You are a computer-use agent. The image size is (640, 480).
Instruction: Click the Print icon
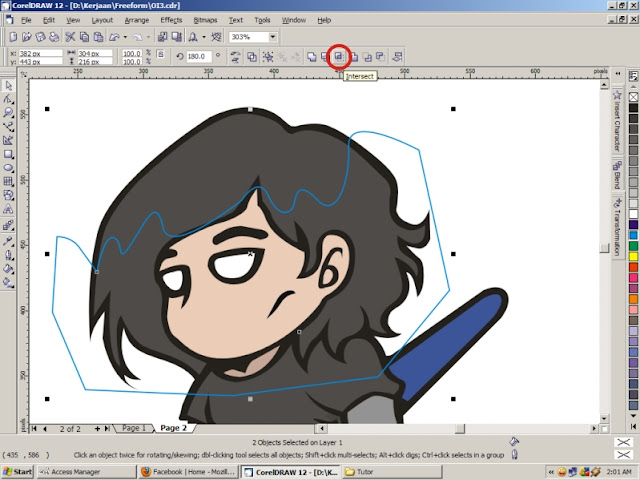[54, 37]
